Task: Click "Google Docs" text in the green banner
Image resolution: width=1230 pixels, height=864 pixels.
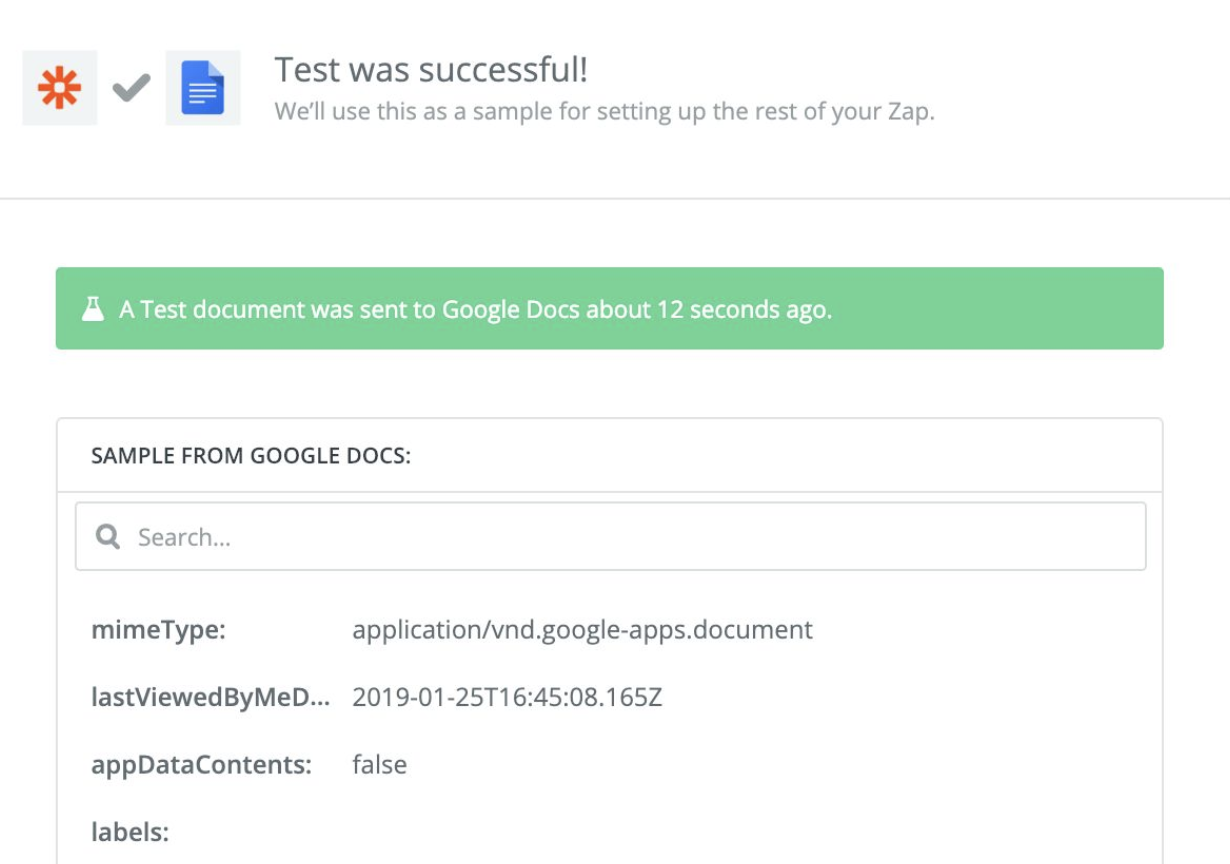Action: point(511,309)
